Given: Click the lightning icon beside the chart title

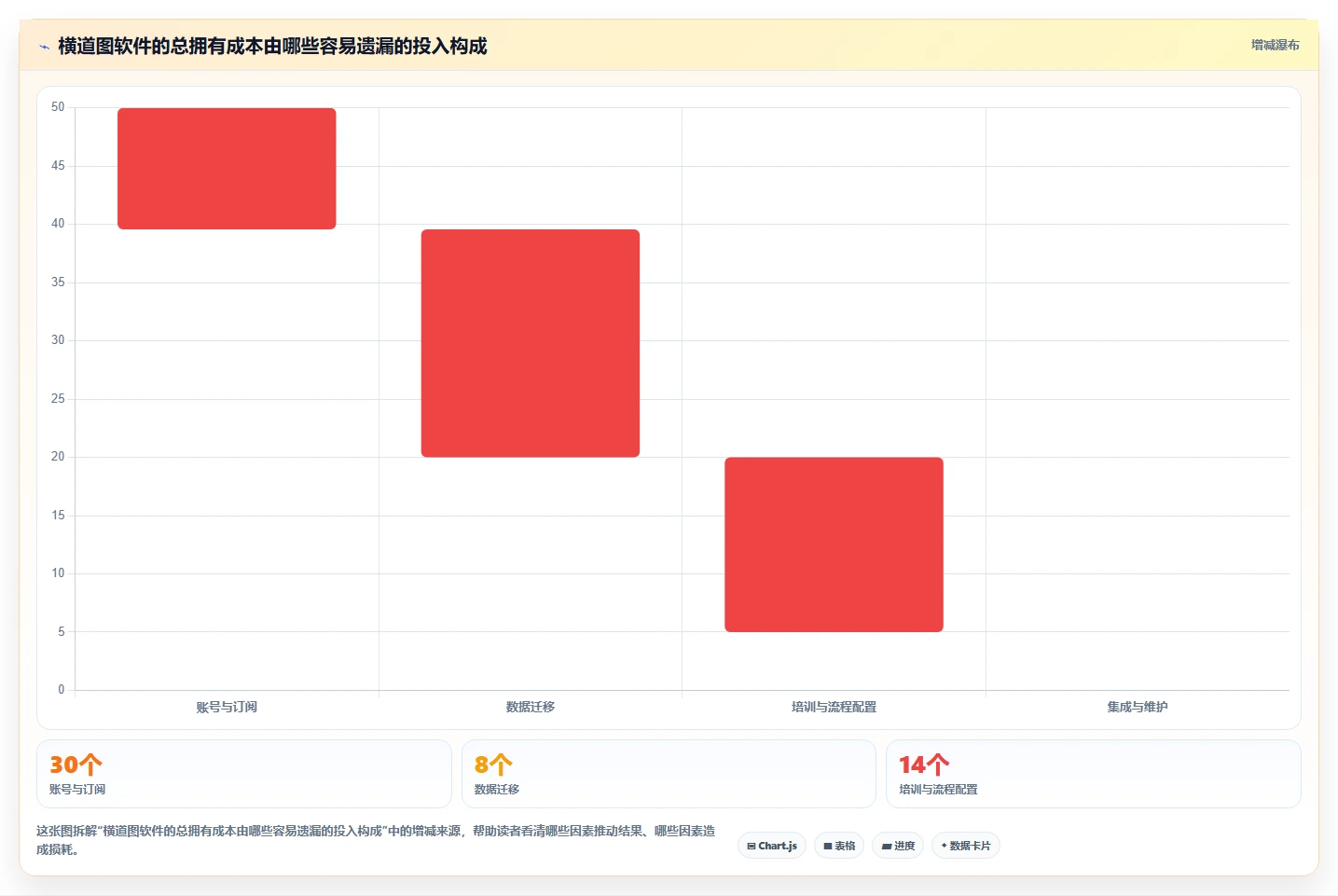Looking at the screenshot, I should point(44,47).
